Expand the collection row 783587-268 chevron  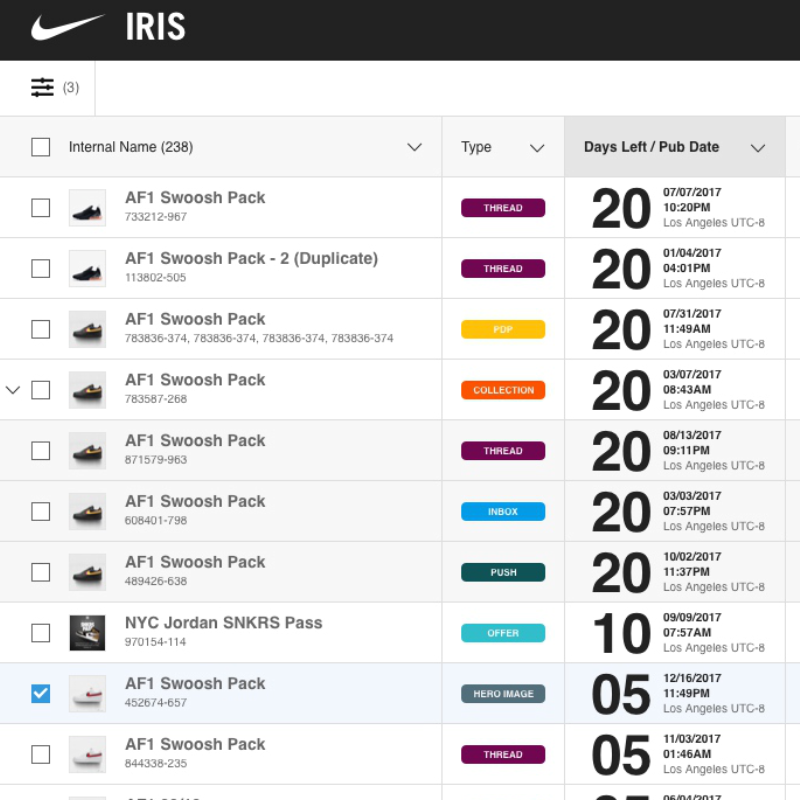(13, 390)
